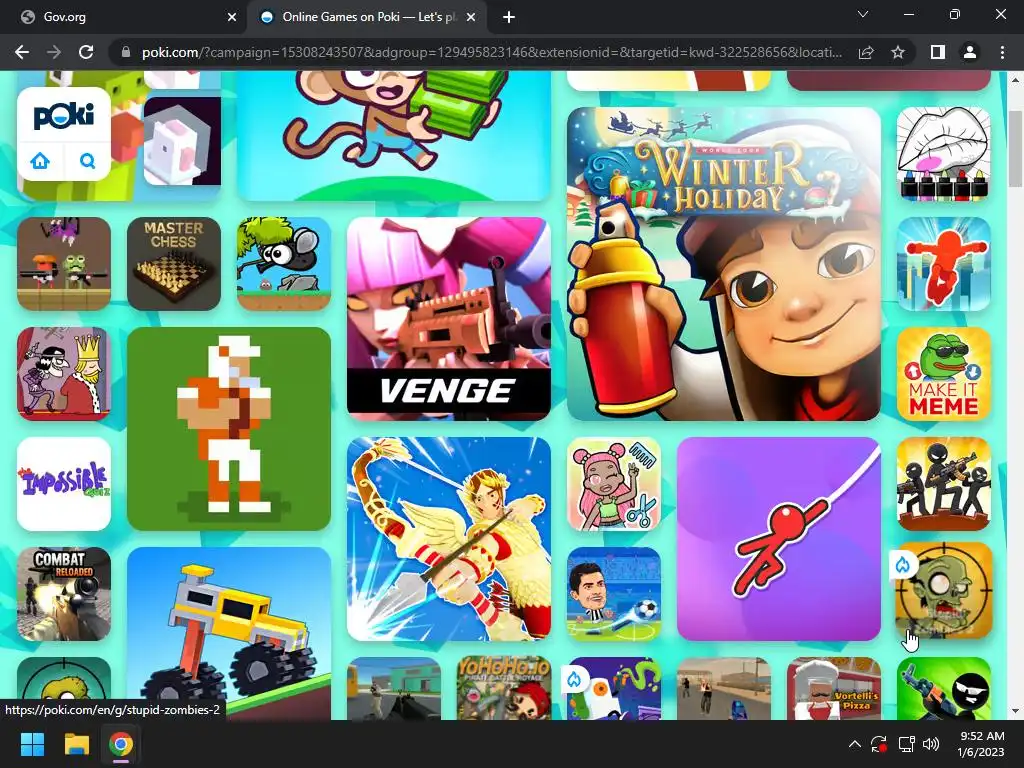The height and width of the screenshot is (768, 1024).
Task: Select the Online Games on Poki tab
Action: 366,17
